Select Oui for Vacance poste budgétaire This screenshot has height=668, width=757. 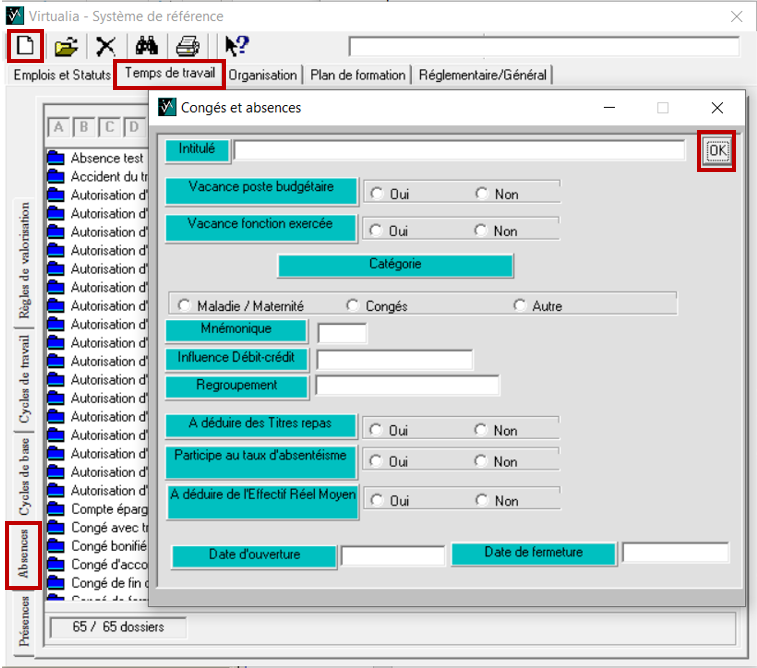[377, 194]
